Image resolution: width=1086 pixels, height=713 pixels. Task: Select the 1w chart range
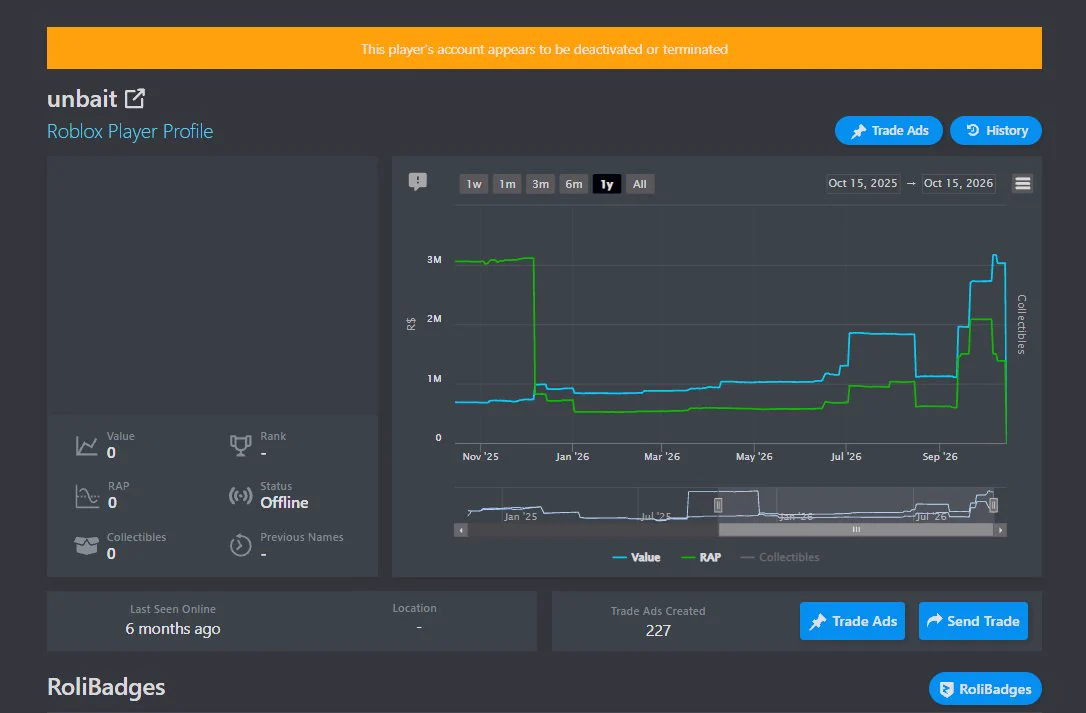tap(474, 184)
